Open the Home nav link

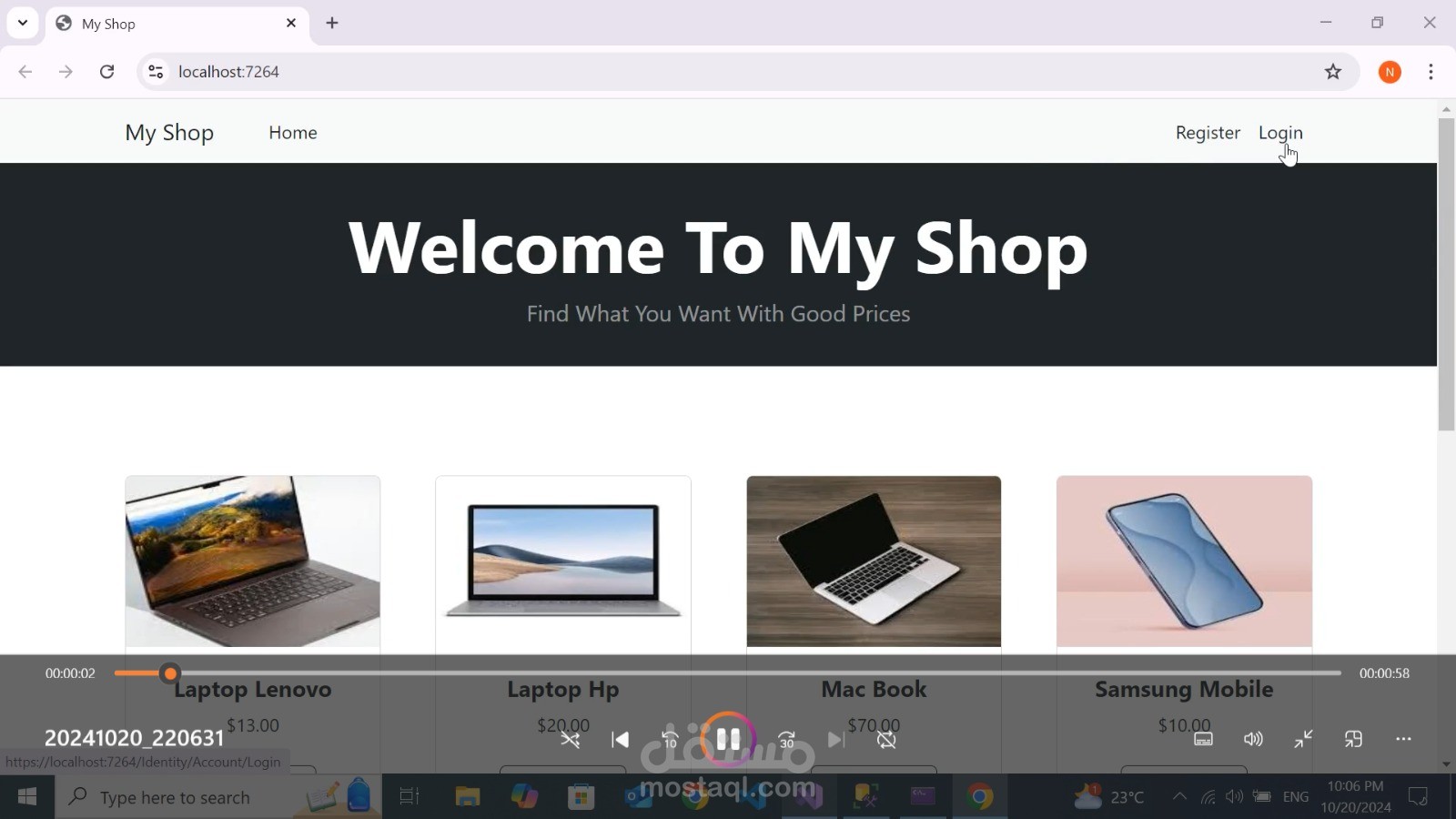293,133
